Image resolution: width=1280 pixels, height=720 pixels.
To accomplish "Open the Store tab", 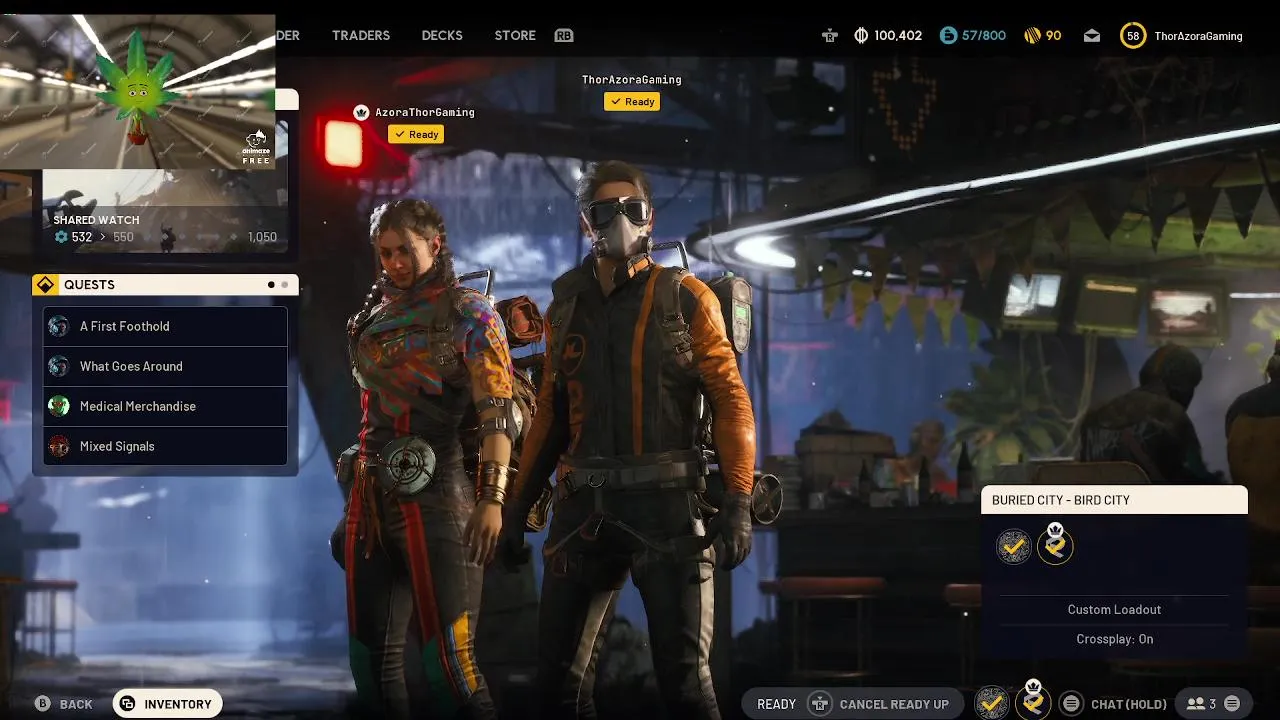I will pos(515,35).
